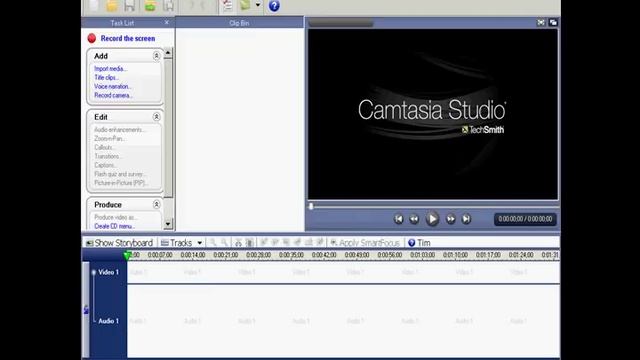Collapse the Produce section
640x360 pixels.
pyautogui.click(x=156, y=204)
